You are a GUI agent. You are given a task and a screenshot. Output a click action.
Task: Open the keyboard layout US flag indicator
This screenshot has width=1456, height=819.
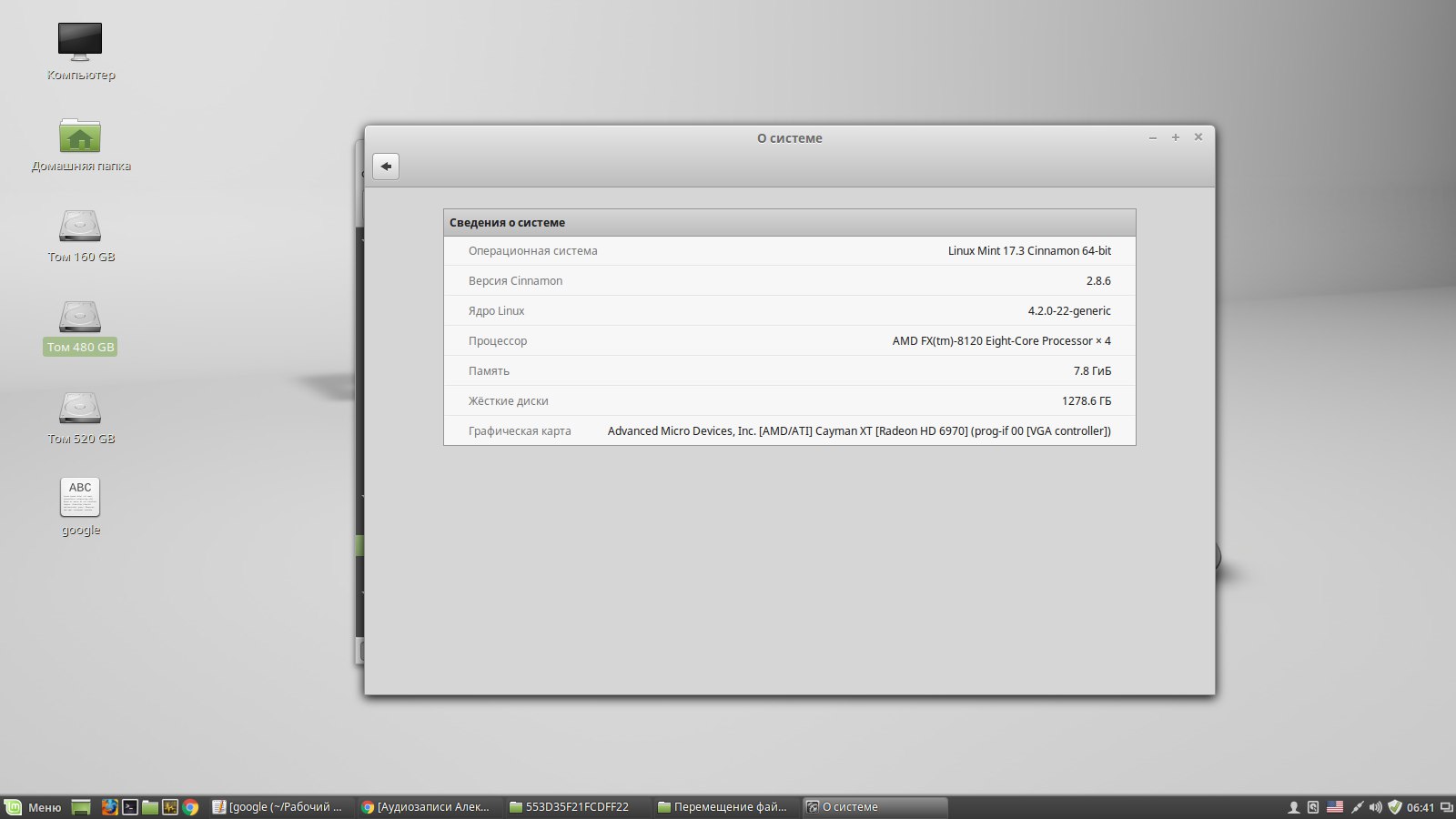pos(1335,807)
